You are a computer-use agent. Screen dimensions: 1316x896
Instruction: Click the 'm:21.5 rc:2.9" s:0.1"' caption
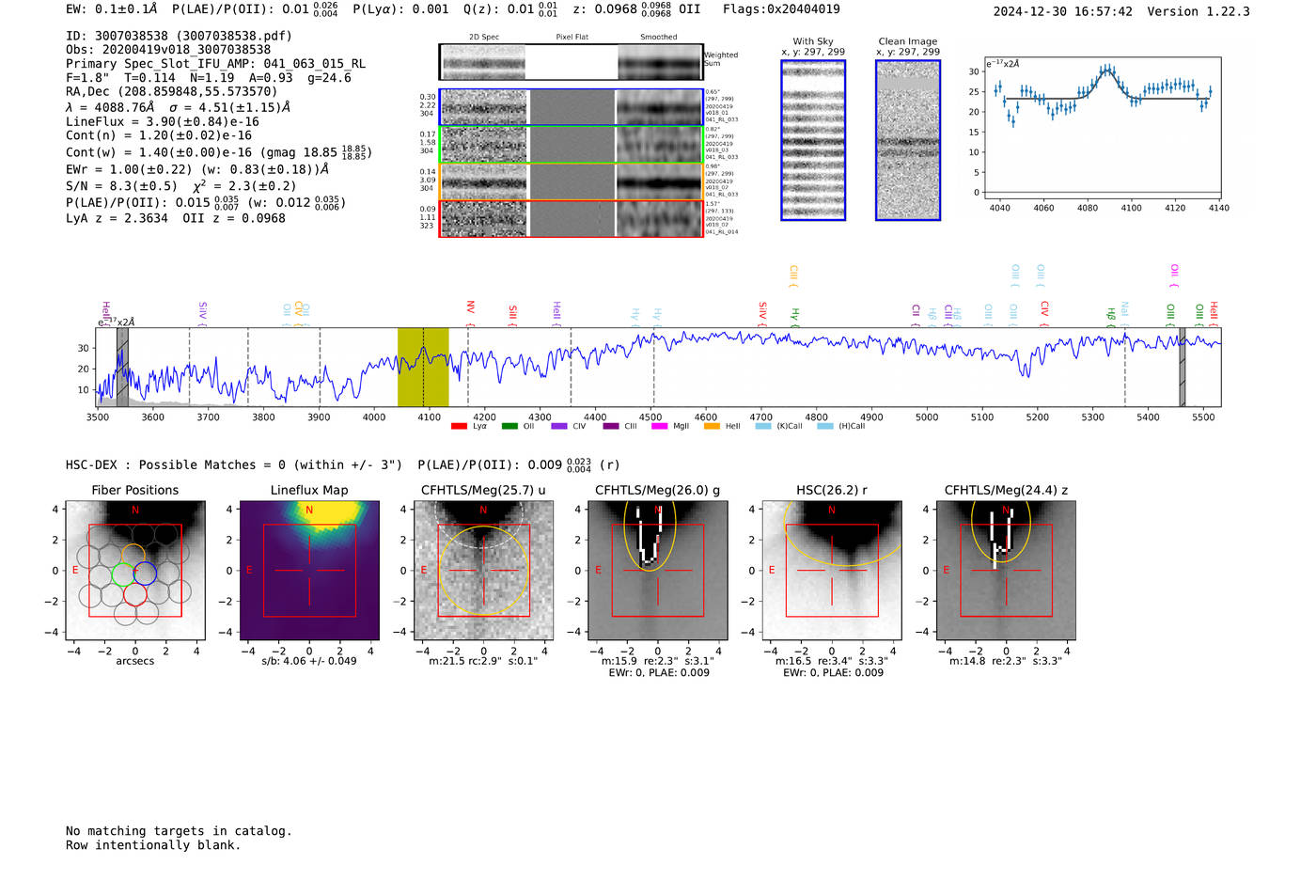click(483, 661)
